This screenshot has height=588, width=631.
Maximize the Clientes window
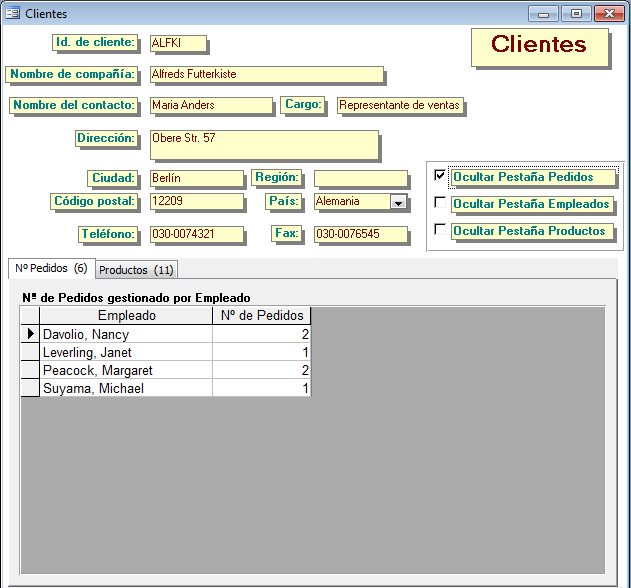(576, 14)
